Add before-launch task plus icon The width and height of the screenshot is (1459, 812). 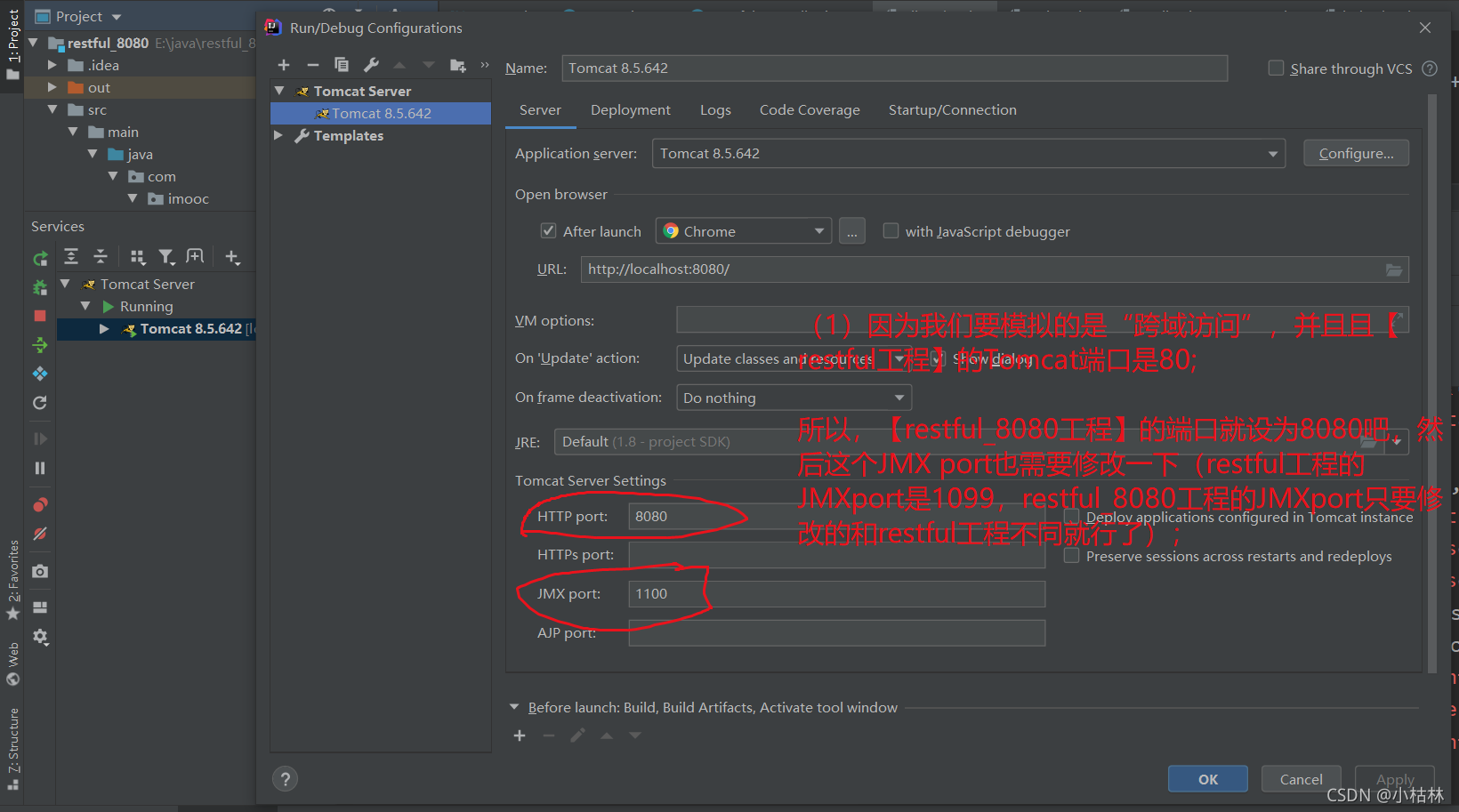coord(520,736)
